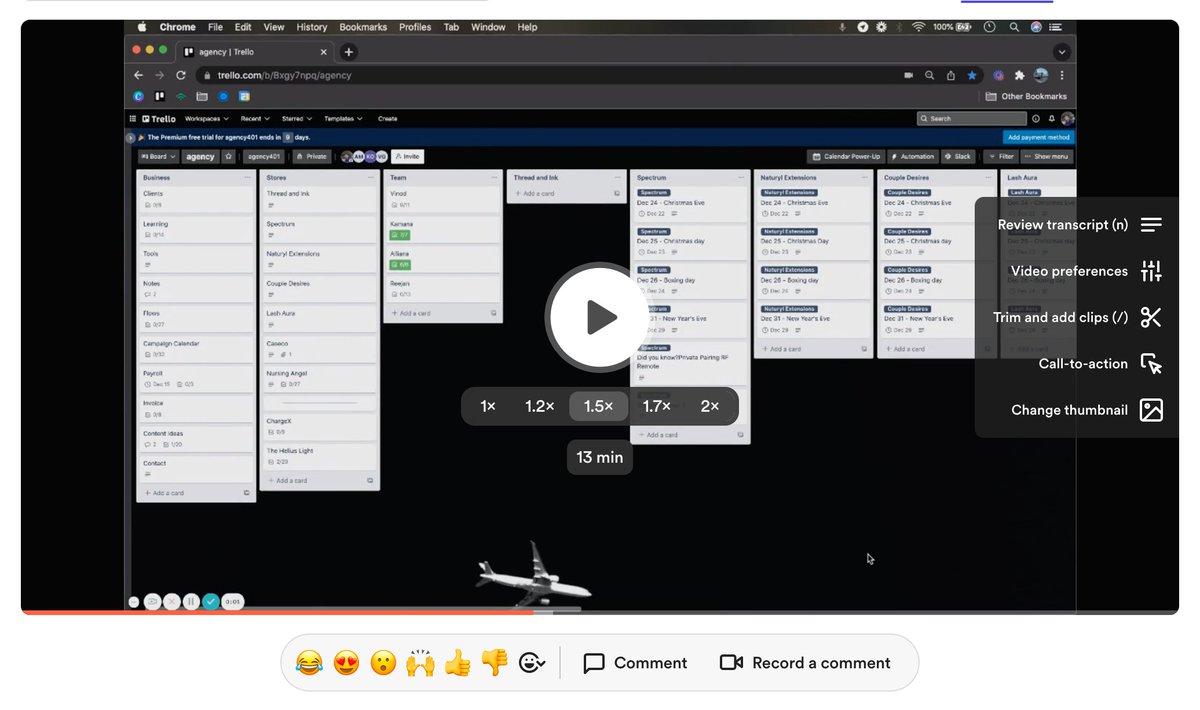Open the Calendar Power-Up button
This screenshot has height=710, width=1200.
point(845,156)
